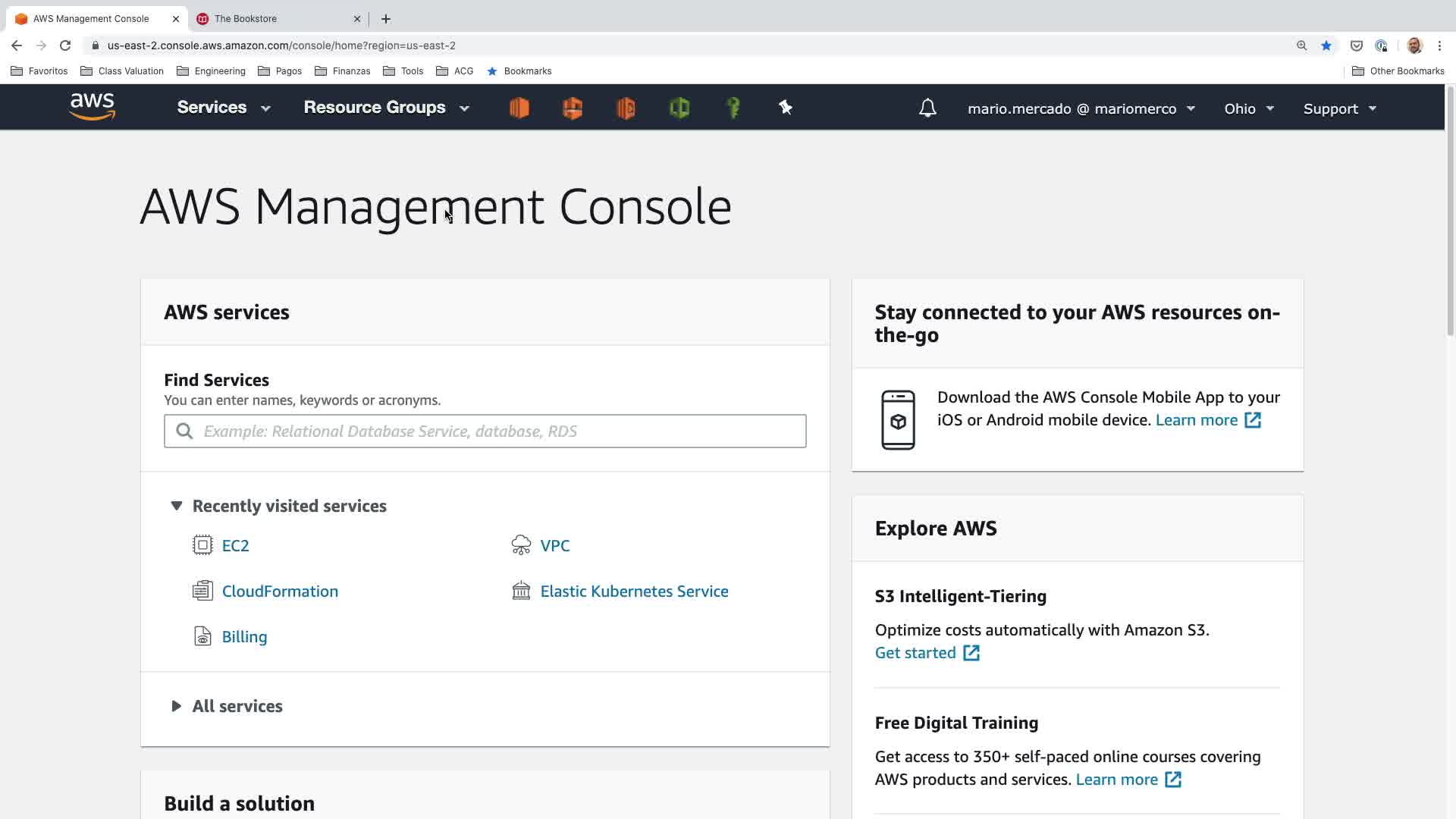1456x819 pixels.
Task: Open the notifications bell
Action: point(927,108)
